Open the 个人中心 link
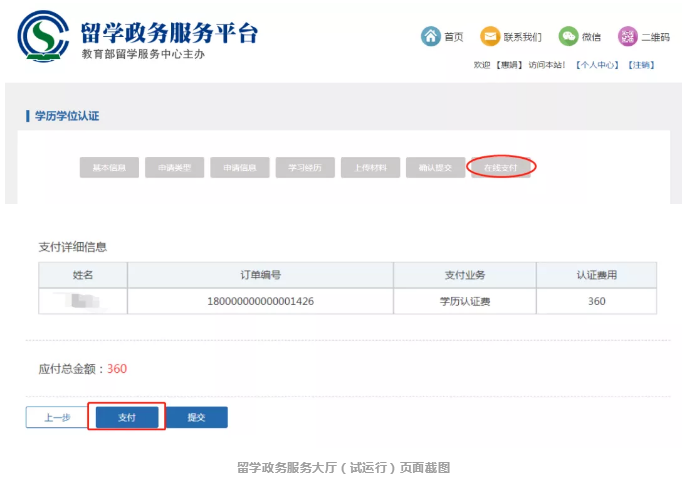This screenshot has height=493, width=688. pos(598,65)
